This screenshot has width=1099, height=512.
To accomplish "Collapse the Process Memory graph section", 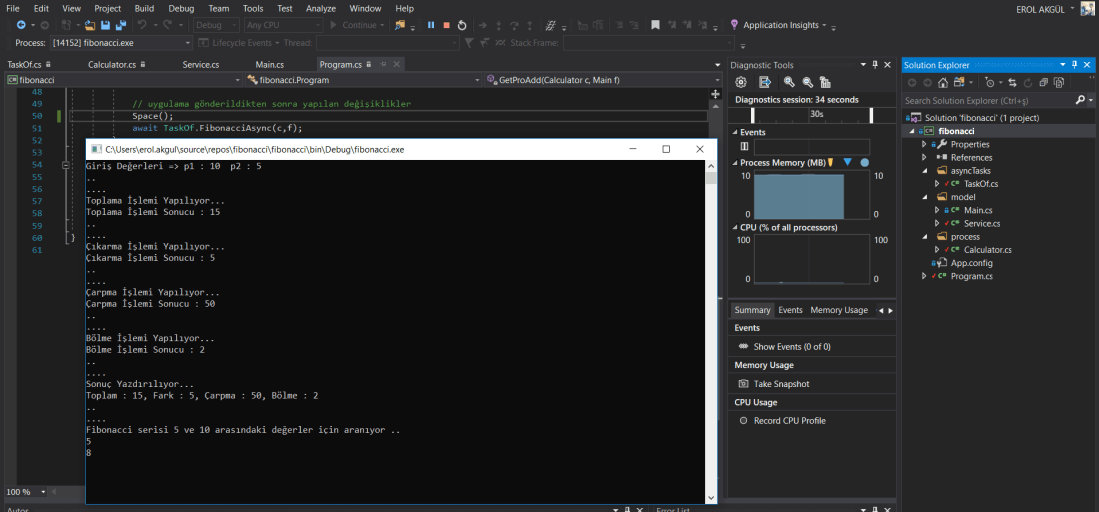I will (x=736, y=162).
